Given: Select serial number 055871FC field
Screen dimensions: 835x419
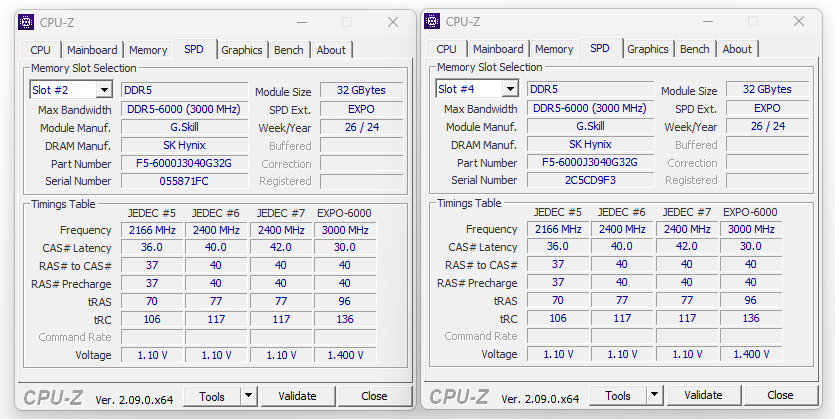Looking at the screenshot, I should pos(184,181).
